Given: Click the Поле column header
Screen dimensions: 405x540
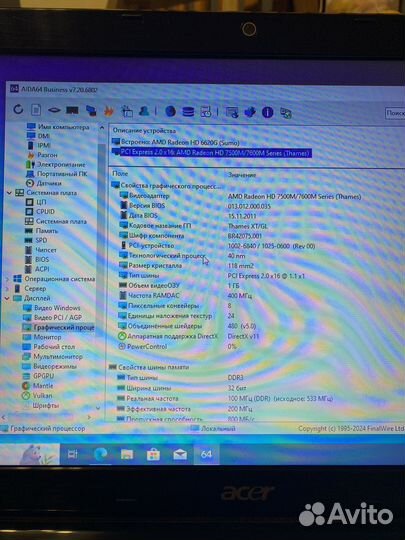Looking at the screenshot, I should tap(120, 174).
